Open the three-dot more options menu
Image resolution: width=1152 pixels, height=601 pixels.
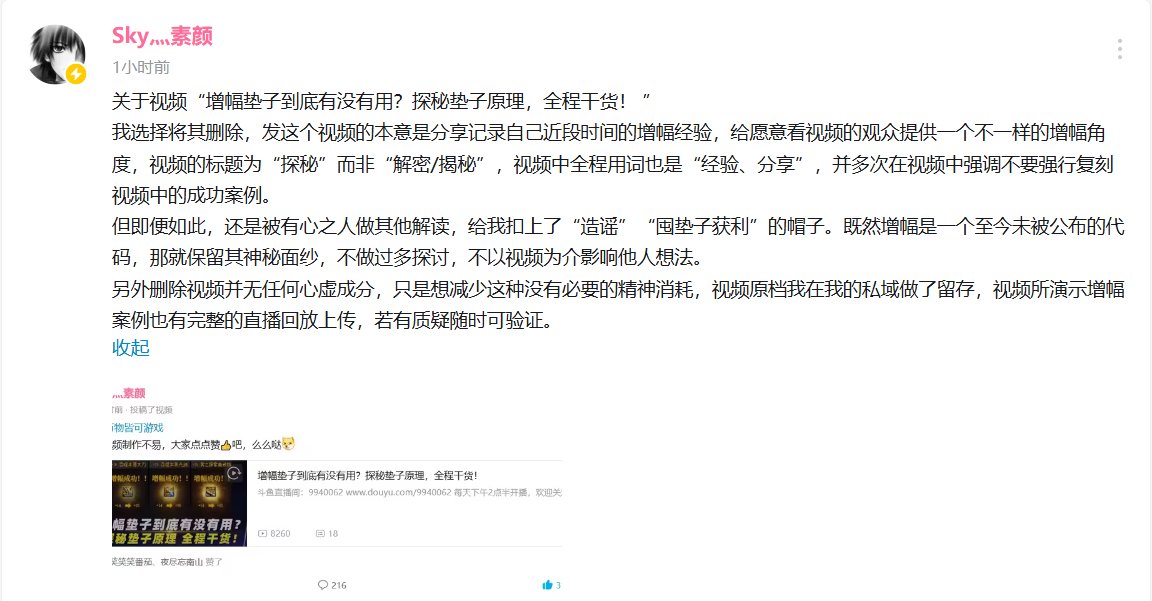tap(1119, 48)
